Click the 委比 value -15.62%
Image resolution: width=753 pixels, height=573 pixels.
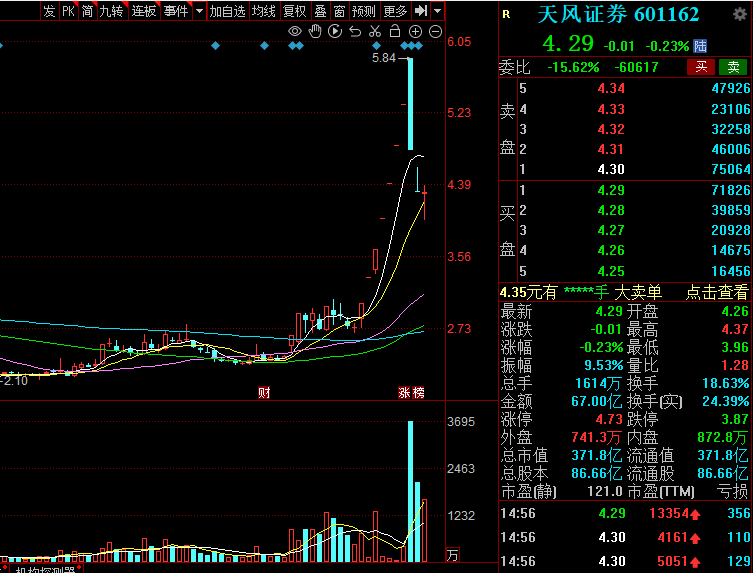coord(573,67)
